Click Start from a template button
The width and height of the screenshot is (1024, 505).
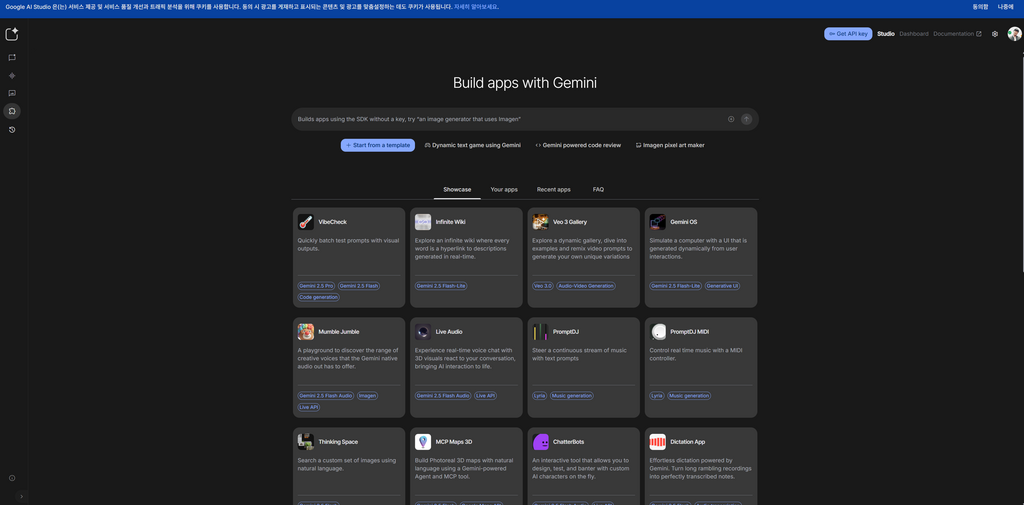[377, 145]
